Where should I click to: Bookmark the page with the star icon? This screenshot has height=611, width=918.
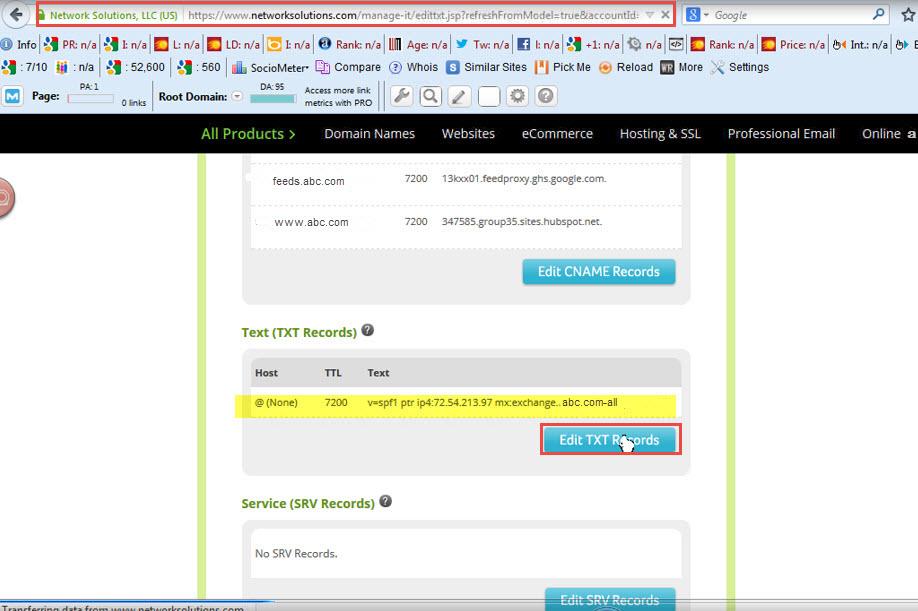tap(908, 15)
